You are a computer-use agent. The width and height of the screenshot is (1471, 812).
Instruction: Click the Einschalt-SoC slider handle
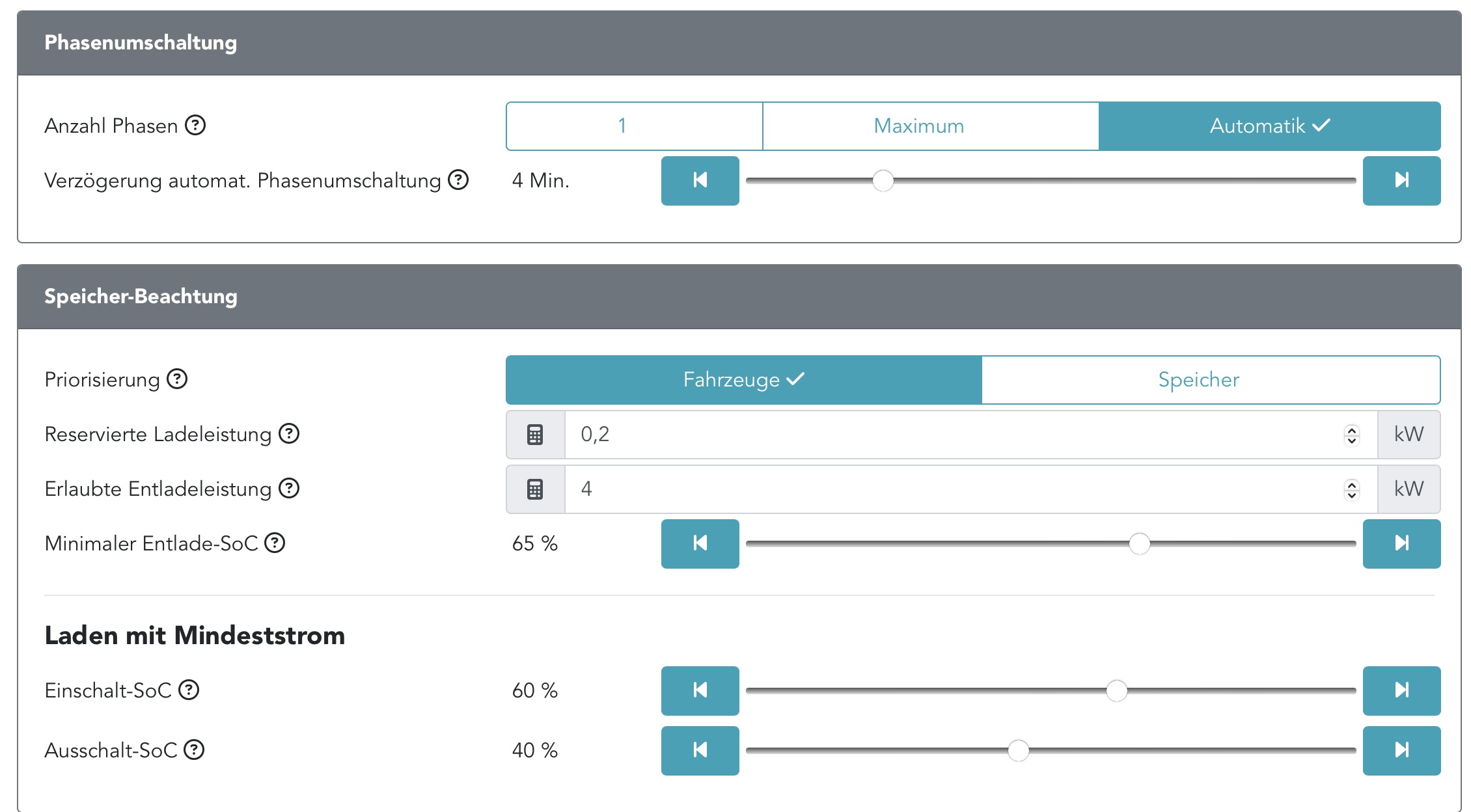(1116, 690)
